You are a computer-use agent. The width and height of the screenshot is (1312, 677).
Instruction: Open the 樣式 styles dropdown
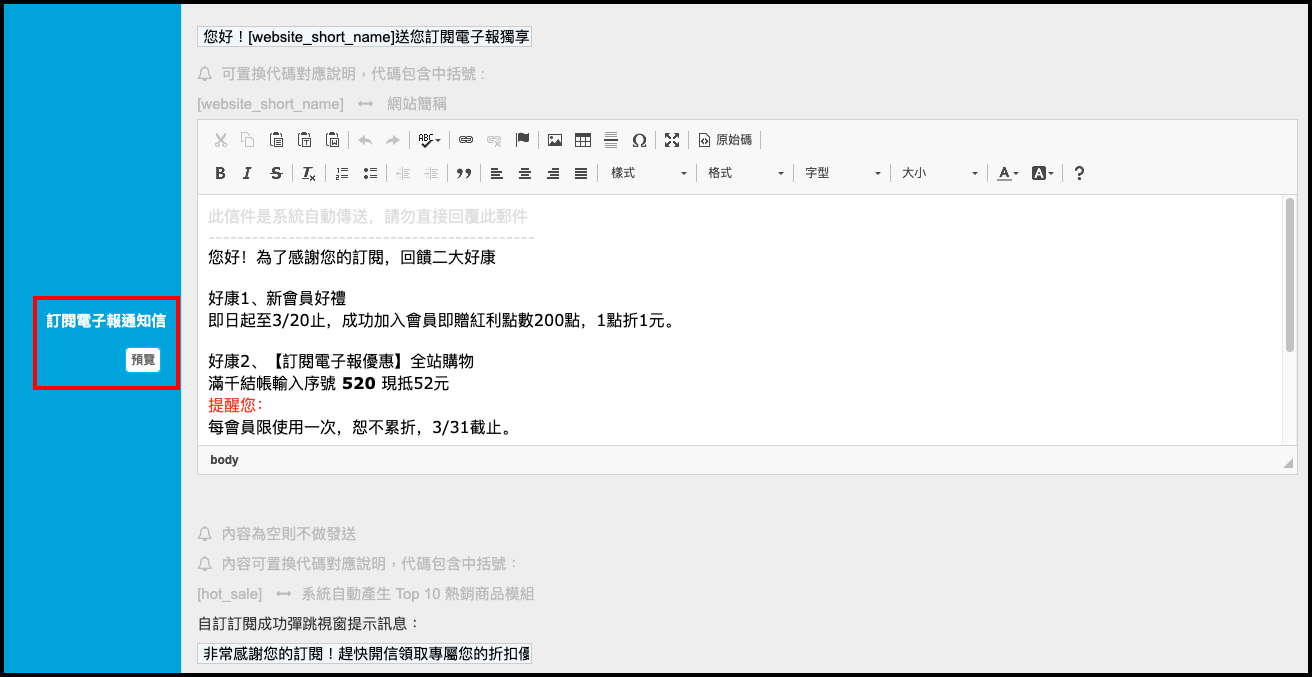[x=648, y=173]
